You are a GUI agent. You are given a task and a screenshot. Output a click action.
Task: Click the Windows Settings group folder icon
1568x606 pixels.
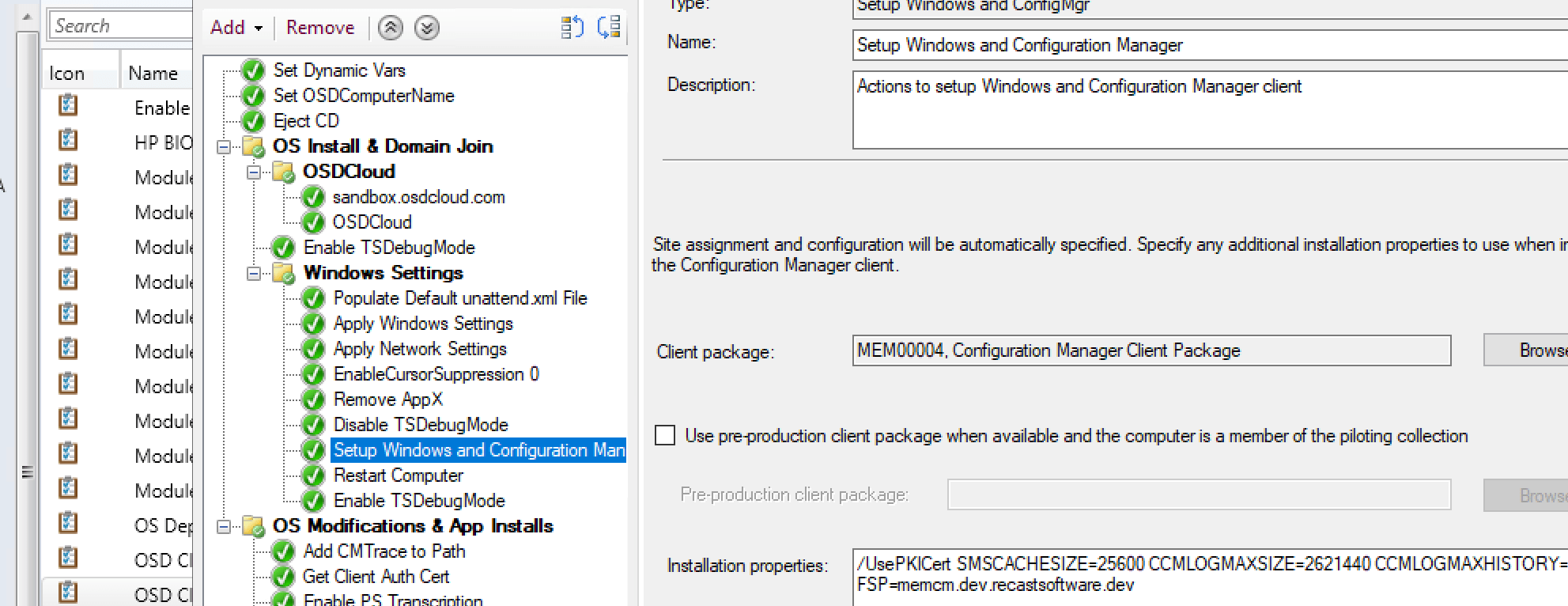(x=283, y=273)
